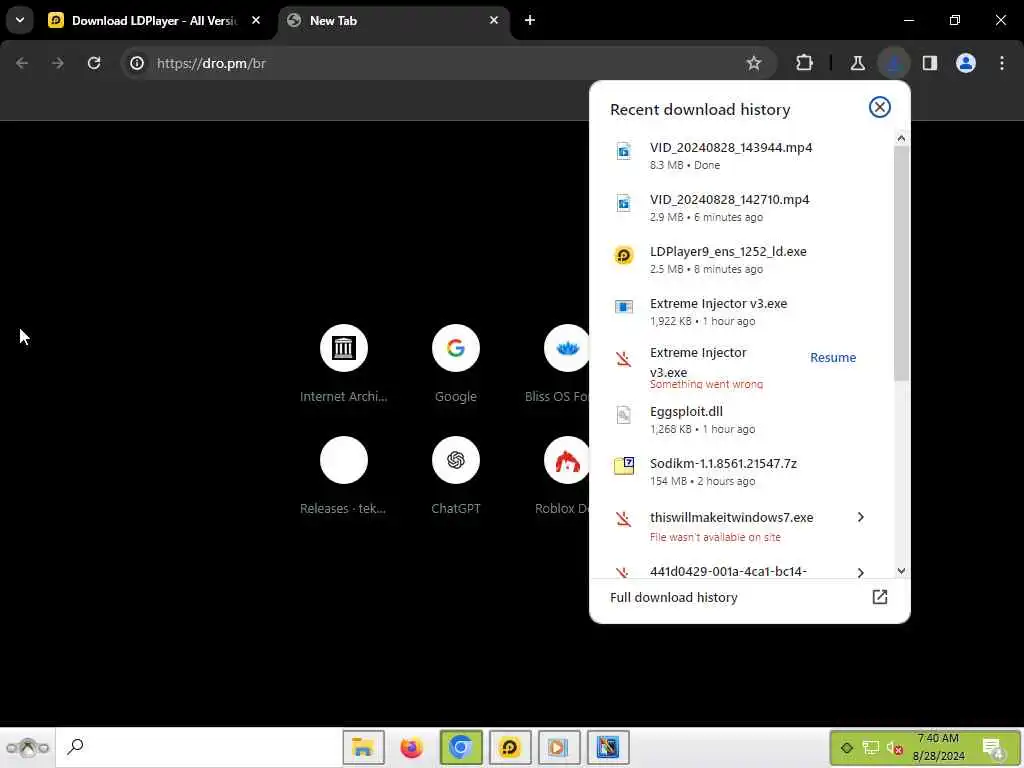Open the clock showing 7:40 AM
The height and width of the screenshot is (768, 1024).
tap(938, 747)
